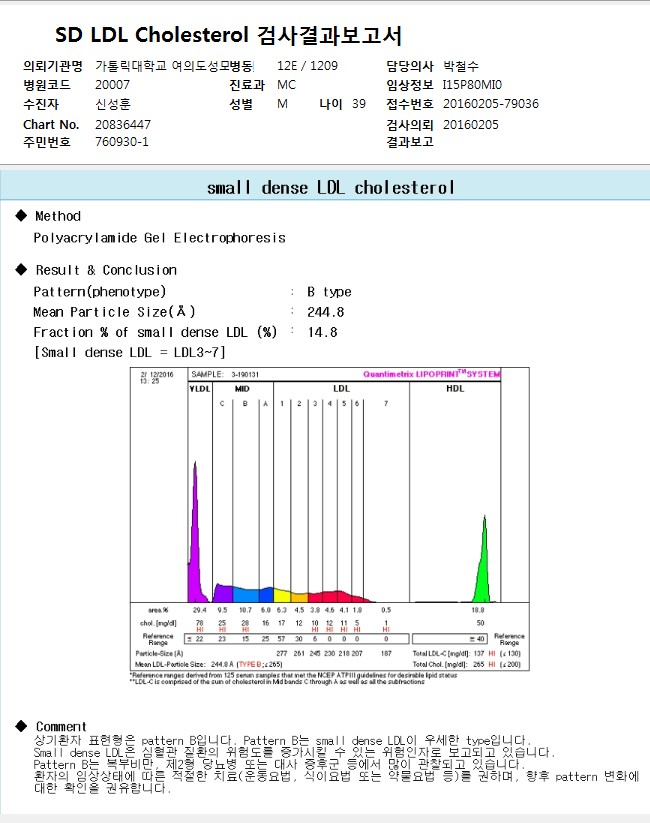
Task: Click the 'Comment' heading
Action: (61, 726)
